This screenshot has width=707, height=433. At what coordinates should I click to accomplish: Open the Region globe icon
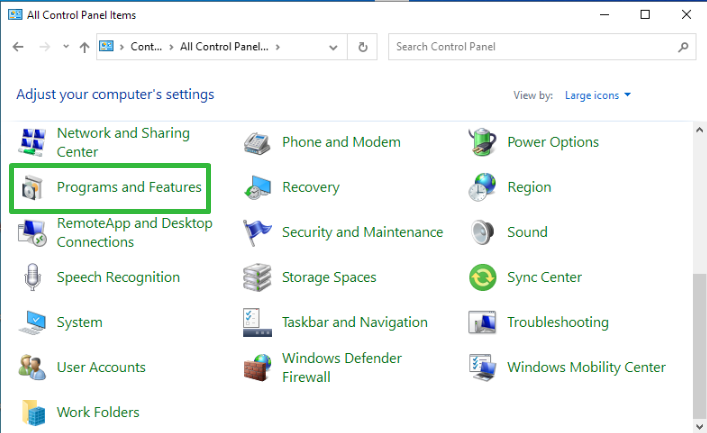point(482,187)
